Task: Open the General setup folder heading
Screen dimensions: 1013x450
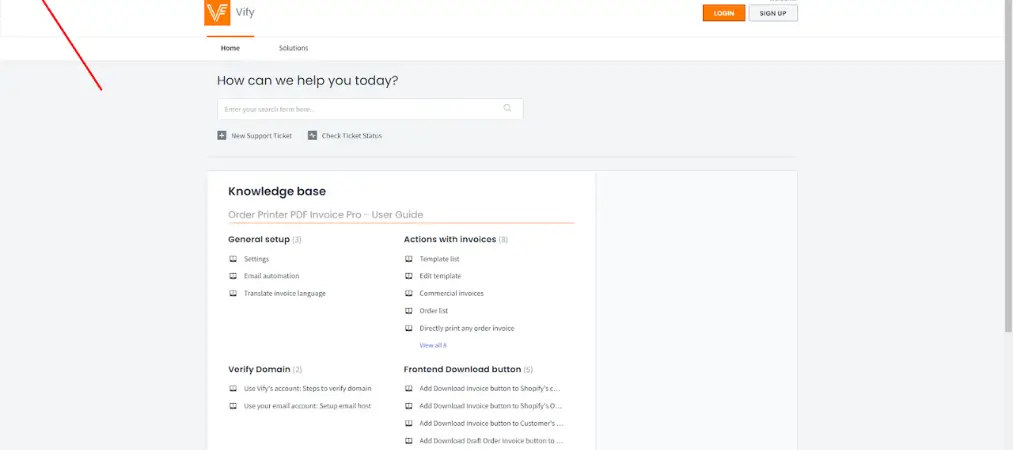Action: (x=258, y=240)
